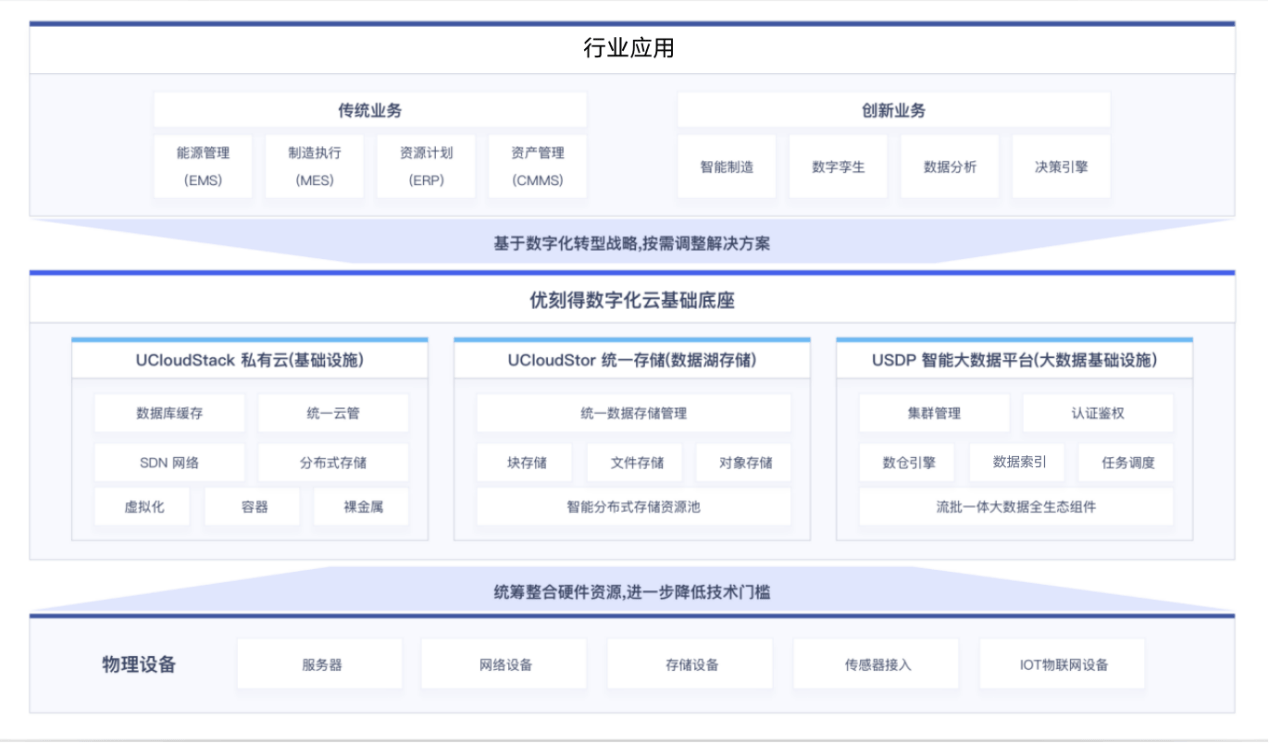Select the 智能制造 box
Screen dimensions: 1269x743
click(727, 166)
